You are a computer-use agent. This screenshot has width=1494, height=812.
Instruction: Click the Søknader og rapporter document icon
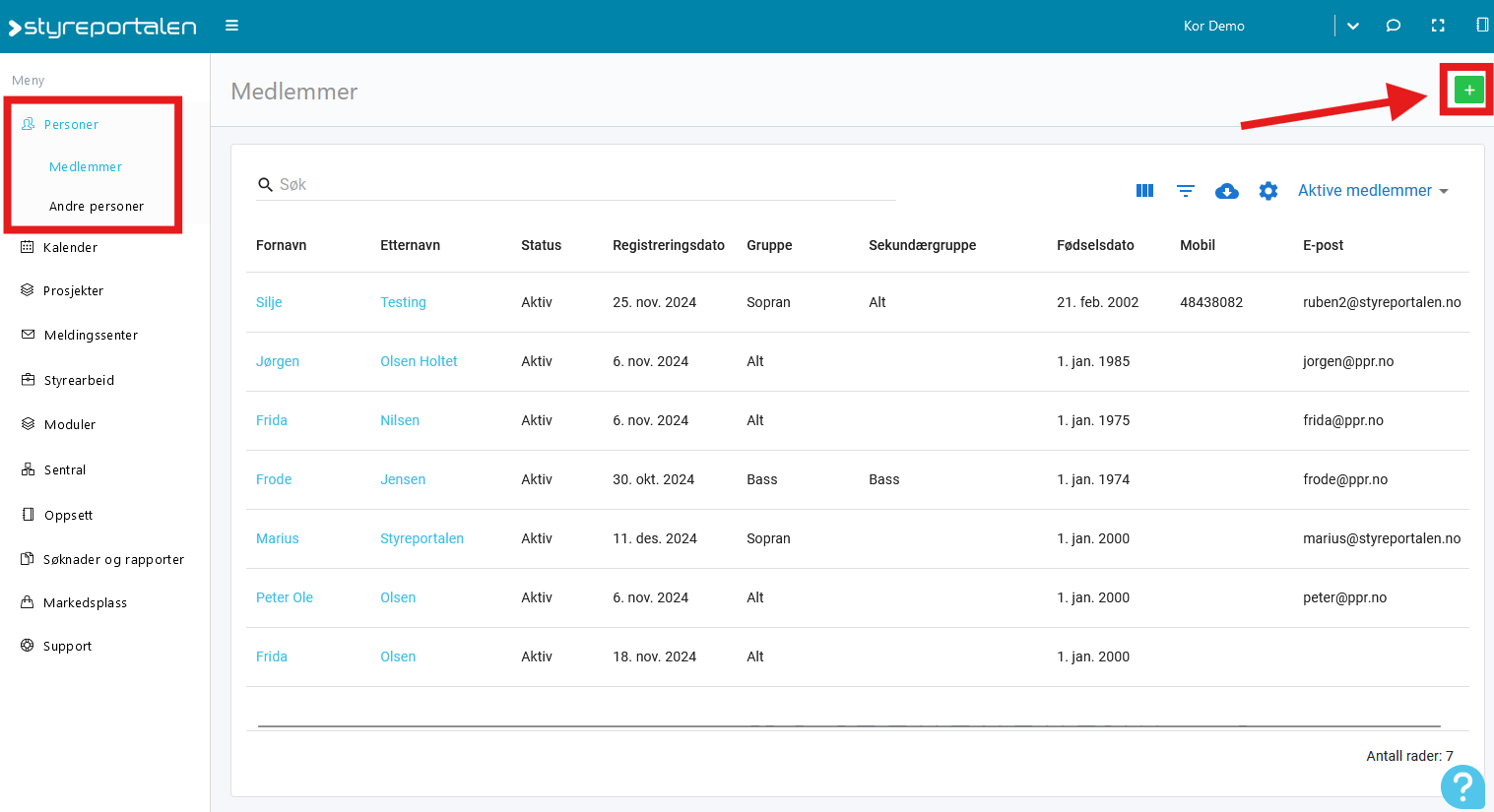[28, 559]
